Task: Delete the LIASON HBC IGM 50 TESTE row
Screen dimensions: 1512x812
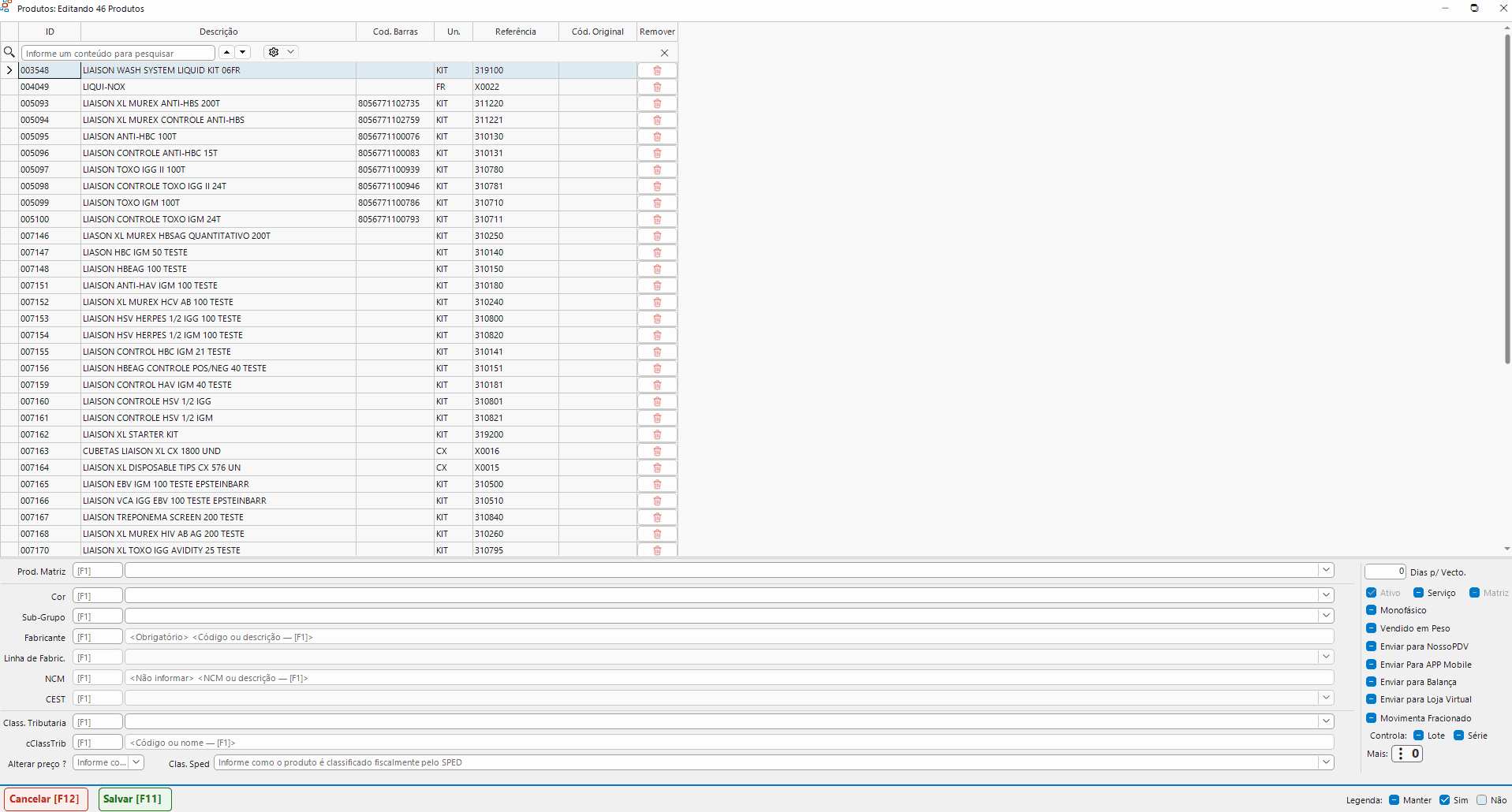Action: [657, 252]
